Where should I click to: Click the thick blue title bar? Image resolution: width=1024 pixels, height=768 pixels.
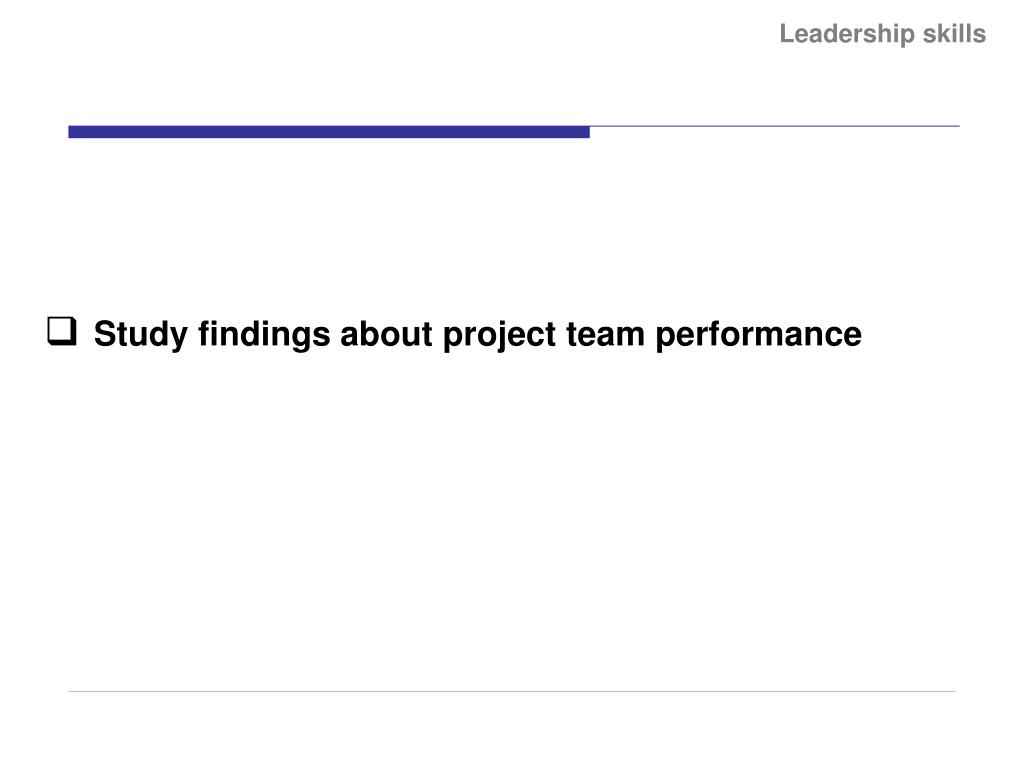point(329,132)
